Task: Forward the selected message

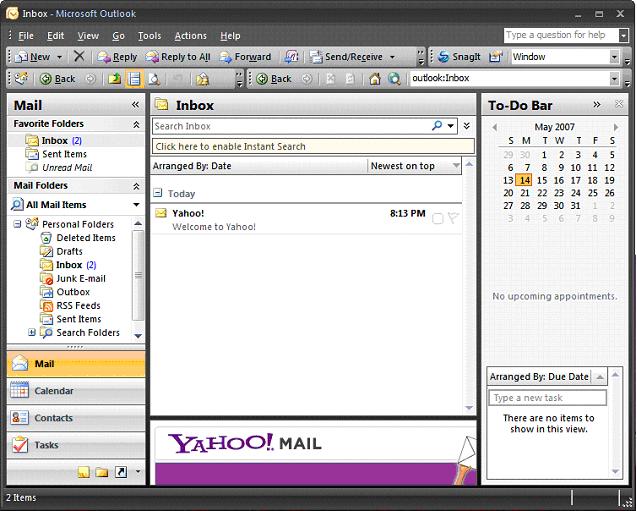Action: [x=245, y=57]
